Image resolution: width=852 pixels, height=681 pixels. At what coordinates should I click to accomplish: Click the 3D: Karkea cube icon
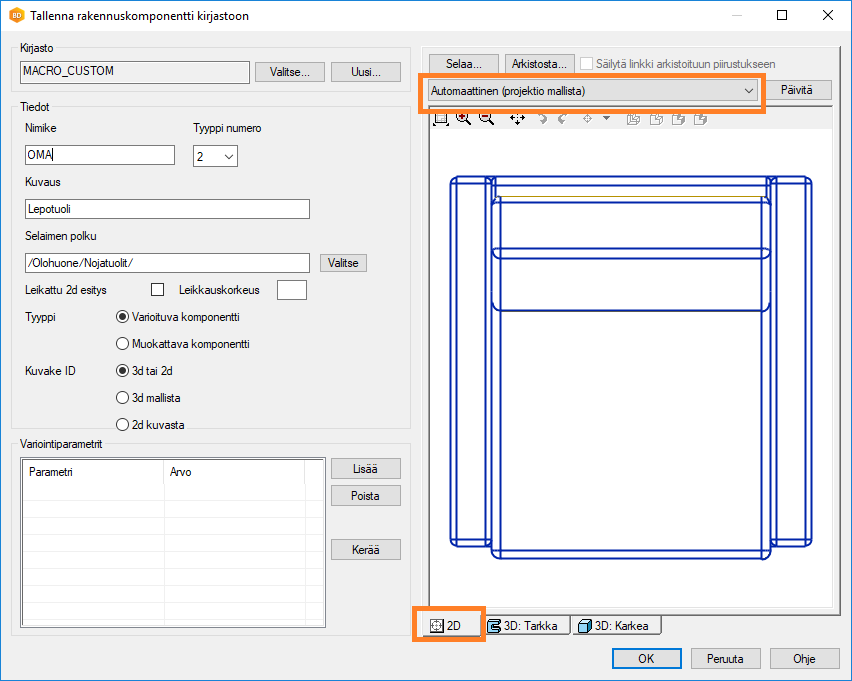(585, 626)
